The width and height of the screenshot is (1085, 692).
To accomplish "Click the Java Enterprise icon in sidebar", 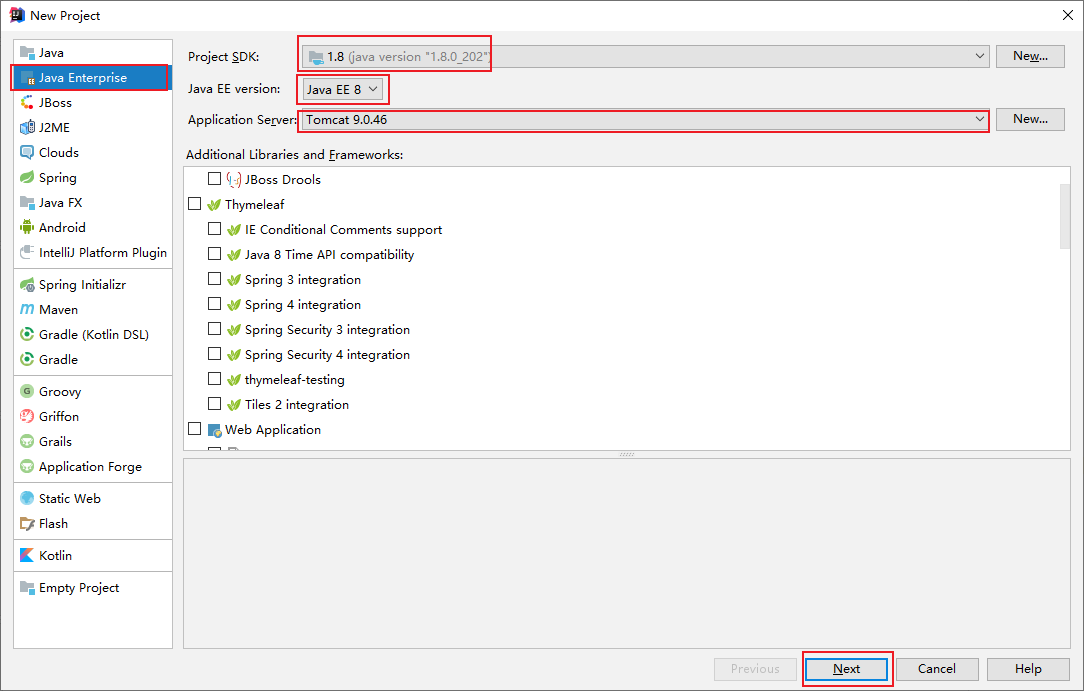I will point(27,78).
